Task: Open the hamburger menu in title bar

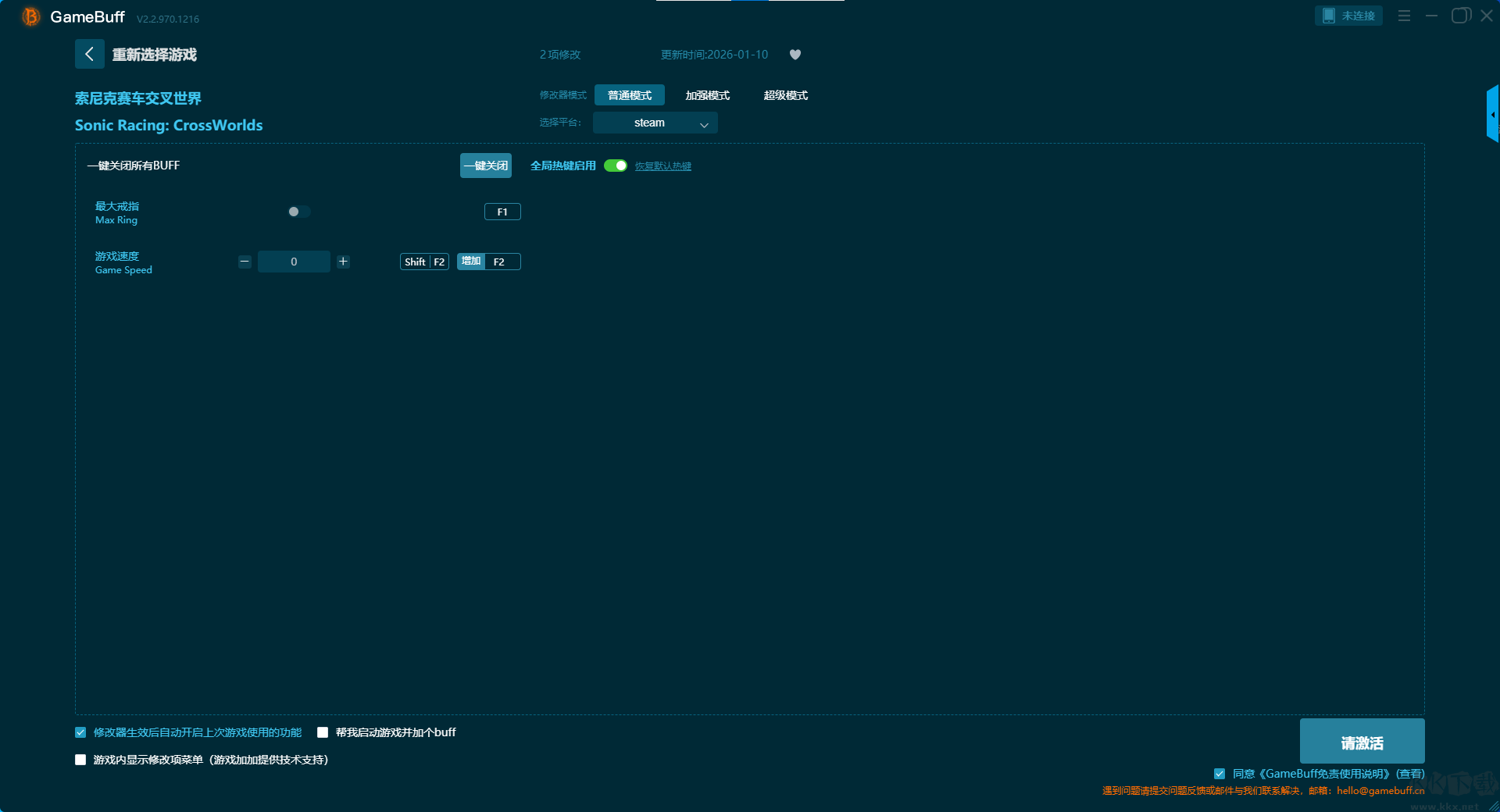Action: 1404,16
